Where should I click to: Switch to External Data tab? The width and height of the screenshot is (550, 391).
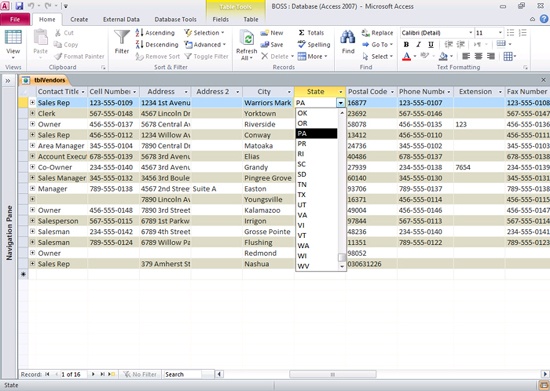(121, 19)
